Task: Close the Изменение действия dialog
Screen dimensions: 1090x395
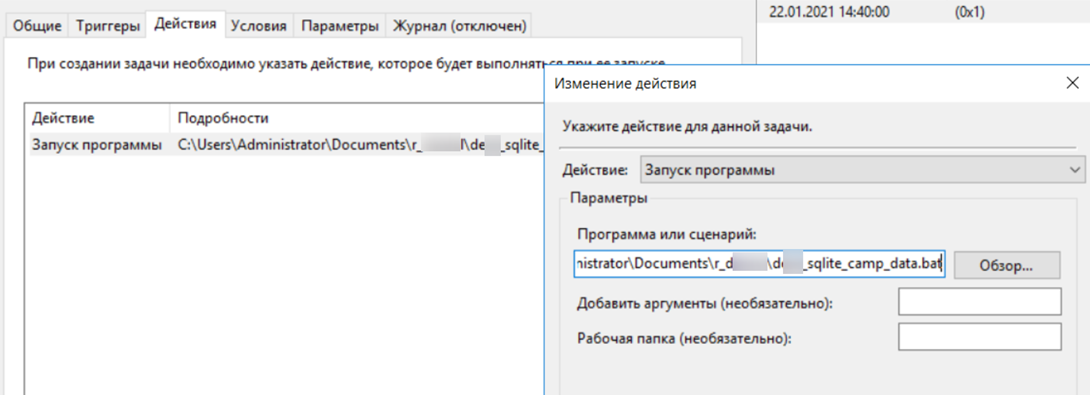Action: 1071,84
